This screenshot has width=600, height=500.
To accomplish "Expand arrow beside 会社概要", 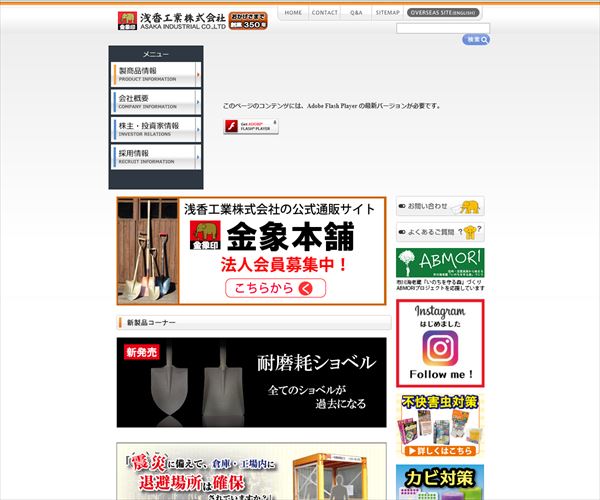I will [x=198, y=102].
